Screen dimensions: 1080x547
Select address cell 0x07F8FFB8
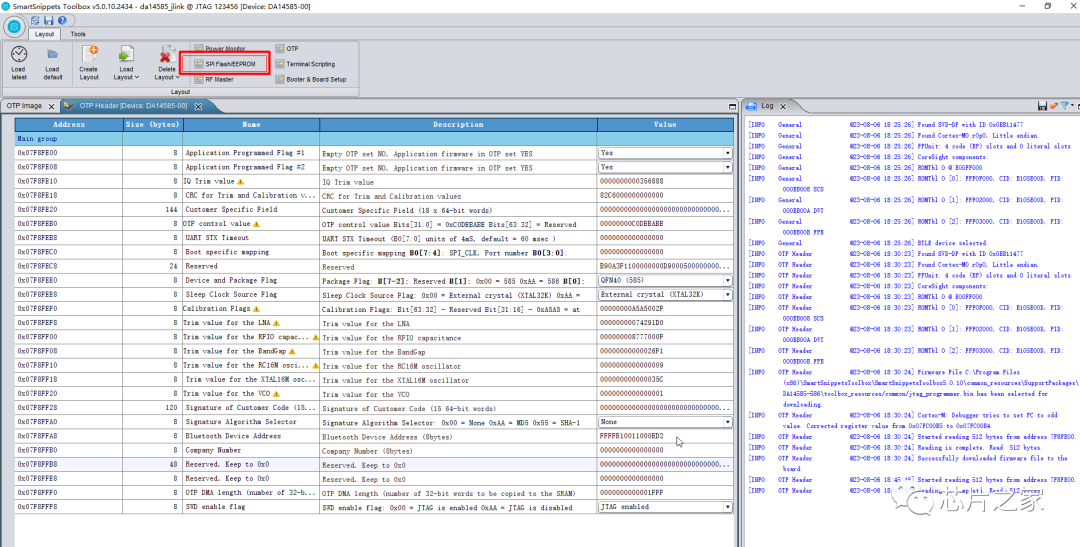coord(69,464)
